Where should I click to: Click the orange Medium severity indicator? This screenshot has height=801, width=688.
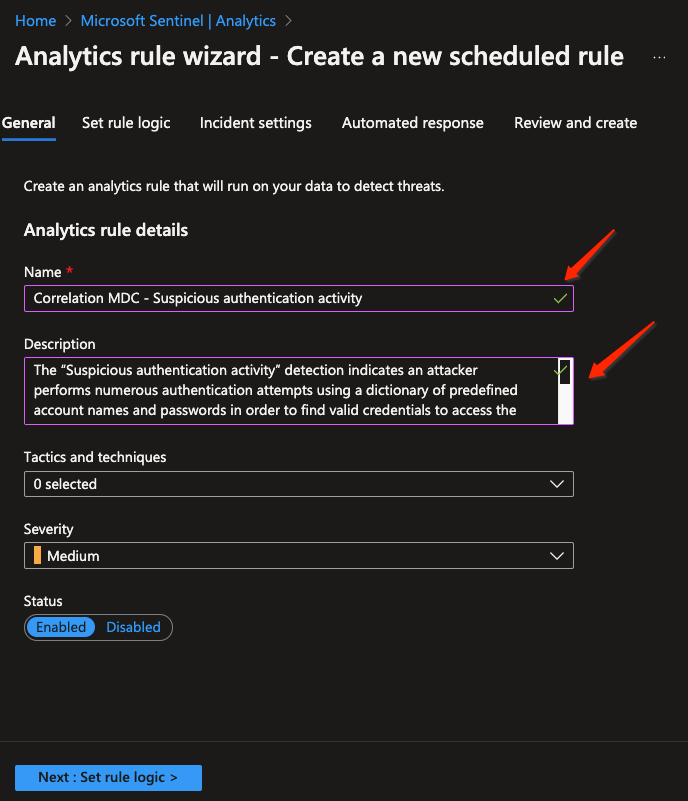pyautogui.click(x=38, y=556)
